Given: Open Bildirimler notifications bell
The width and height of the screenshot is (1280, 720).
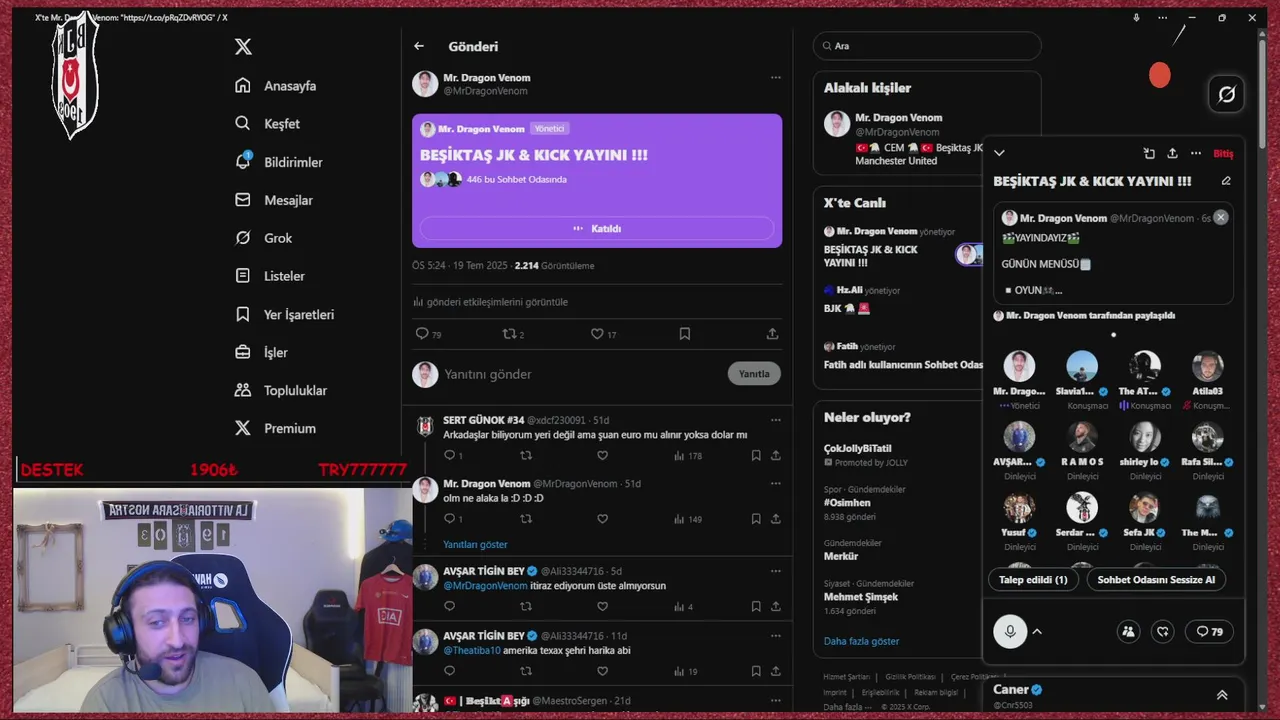Looking at the screenshot, I should [243, 162].
